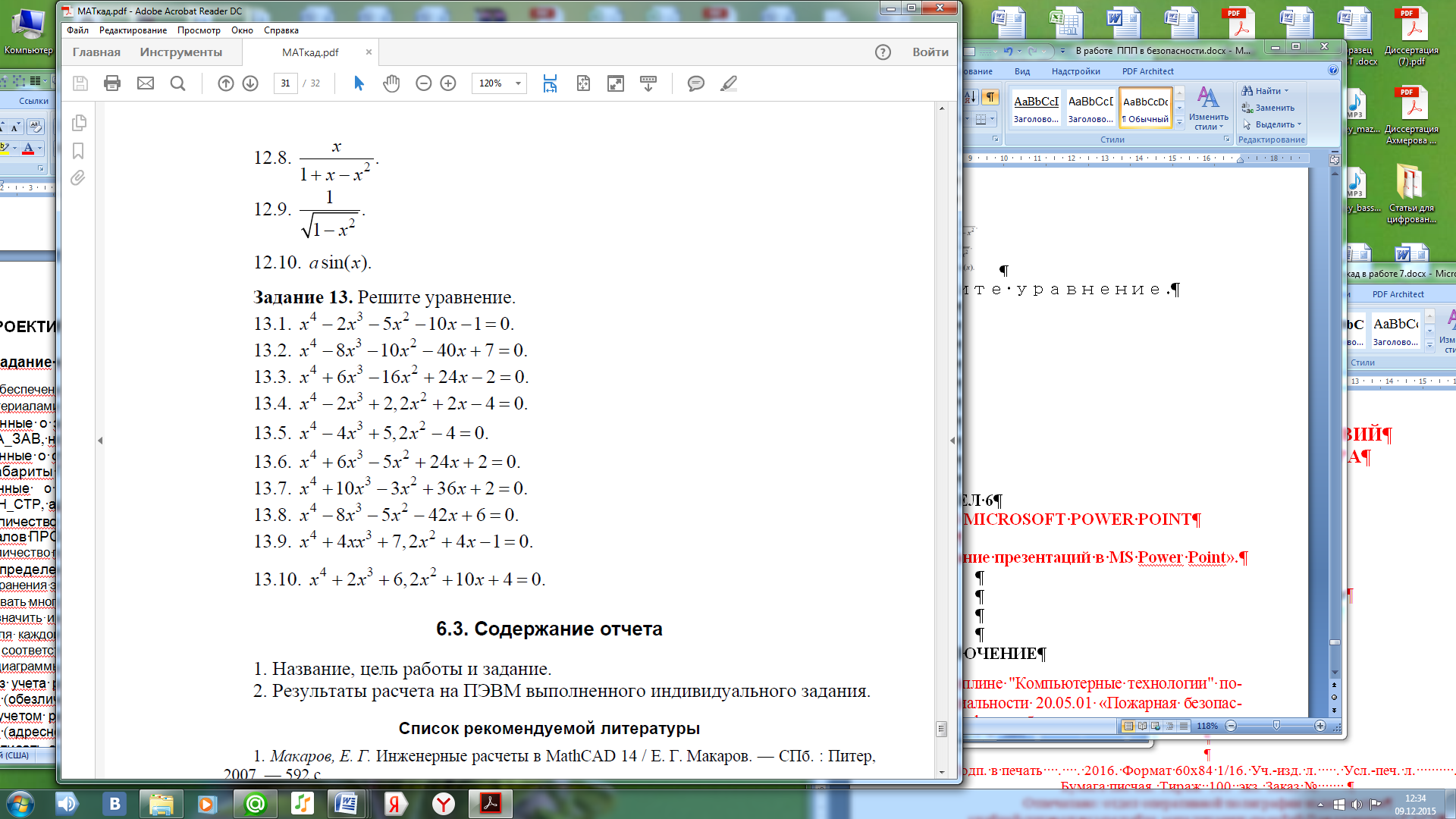The height and width of the screenshot is (819, 1456).
Task: Expand the Выделить dropdown in Word
Action: tap(1299, 124)
